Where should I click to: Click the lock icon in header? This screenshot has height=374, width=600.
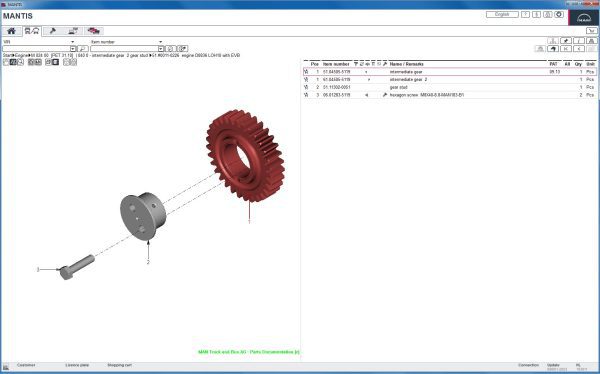point(548,15)
